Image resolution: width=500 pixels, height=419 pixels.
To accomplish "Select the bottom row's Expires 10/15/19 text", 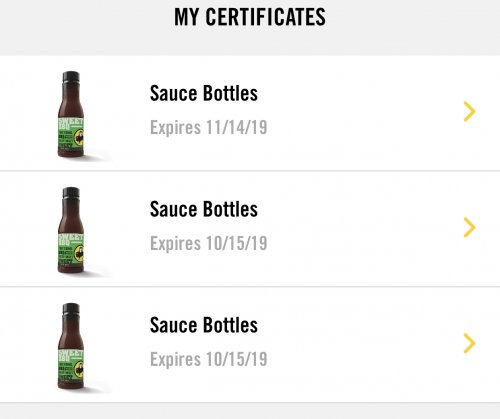I will 209,359.
